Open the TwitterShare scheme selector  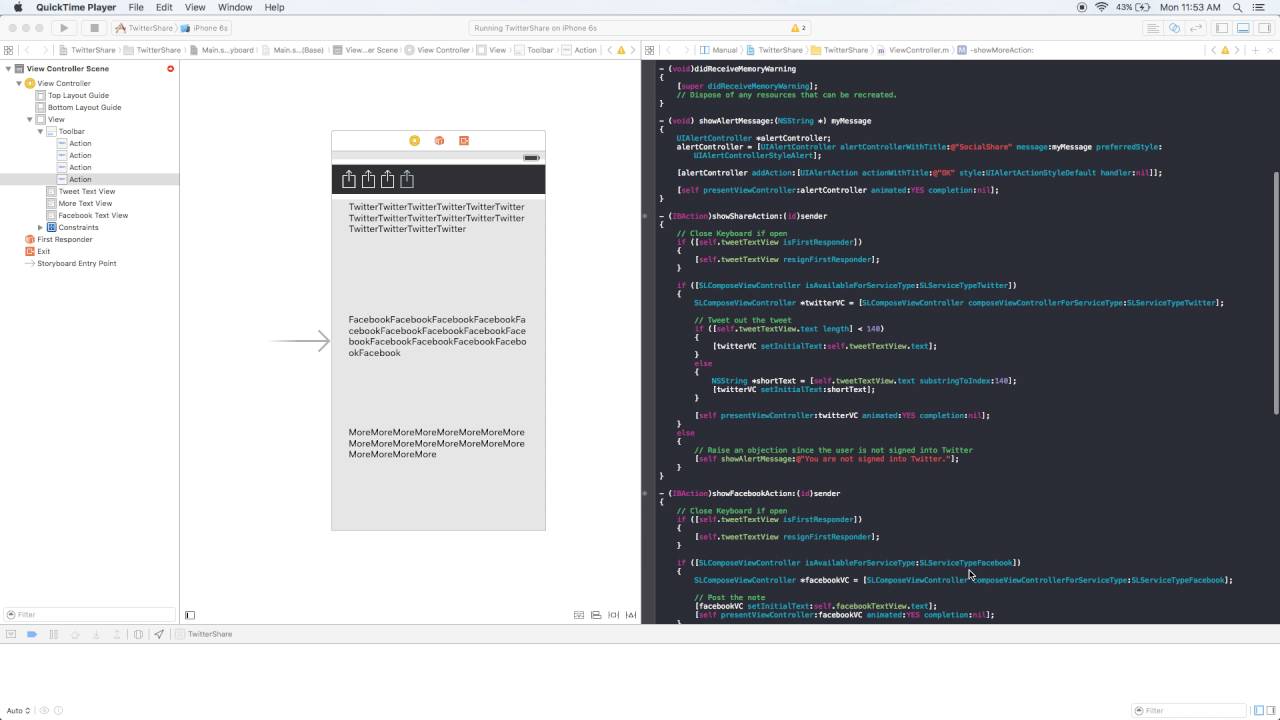tap(145, 28)
